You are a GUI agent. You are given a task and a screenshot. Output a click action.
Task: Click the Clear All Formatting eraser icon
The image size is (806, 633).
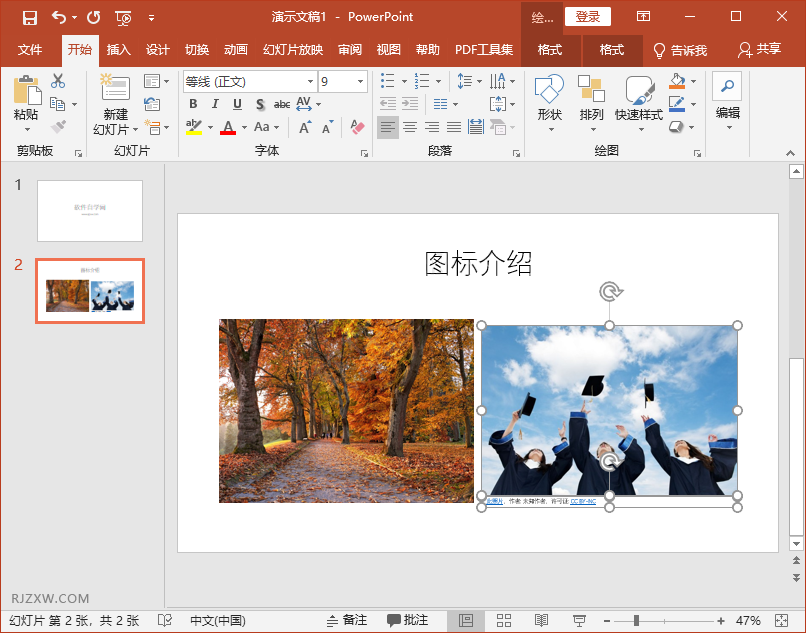point(356,125)
